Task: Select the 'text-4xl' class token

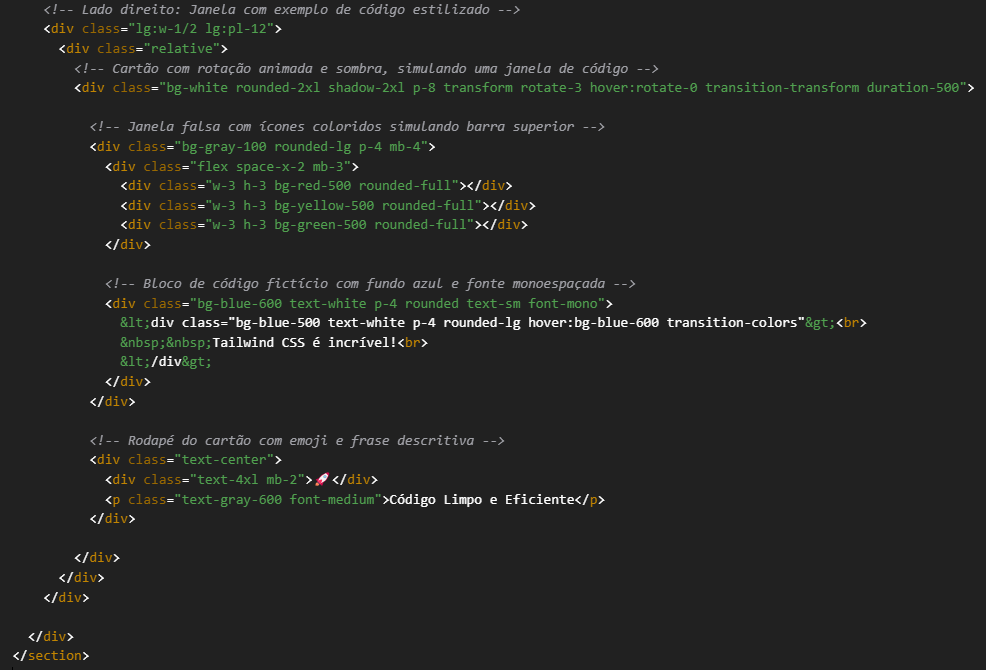Action: (x=228, y=480)
